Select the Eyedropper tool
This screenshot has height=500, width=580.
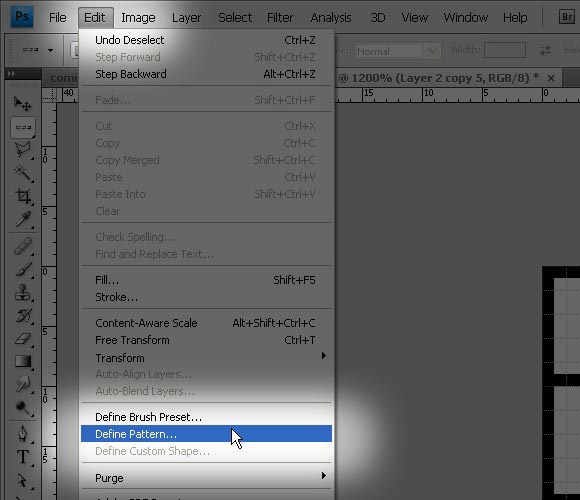pyautogui.click(x=23, y=219)
